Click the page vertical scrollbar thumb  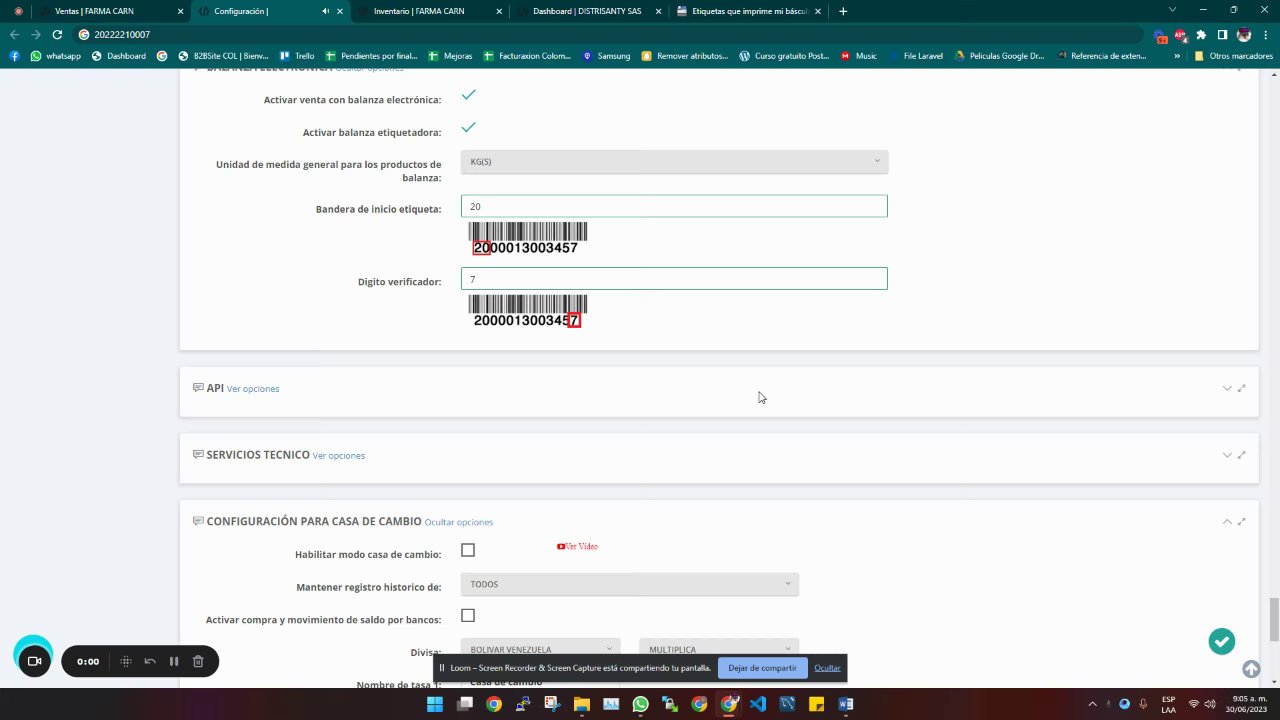[1274, 620]
